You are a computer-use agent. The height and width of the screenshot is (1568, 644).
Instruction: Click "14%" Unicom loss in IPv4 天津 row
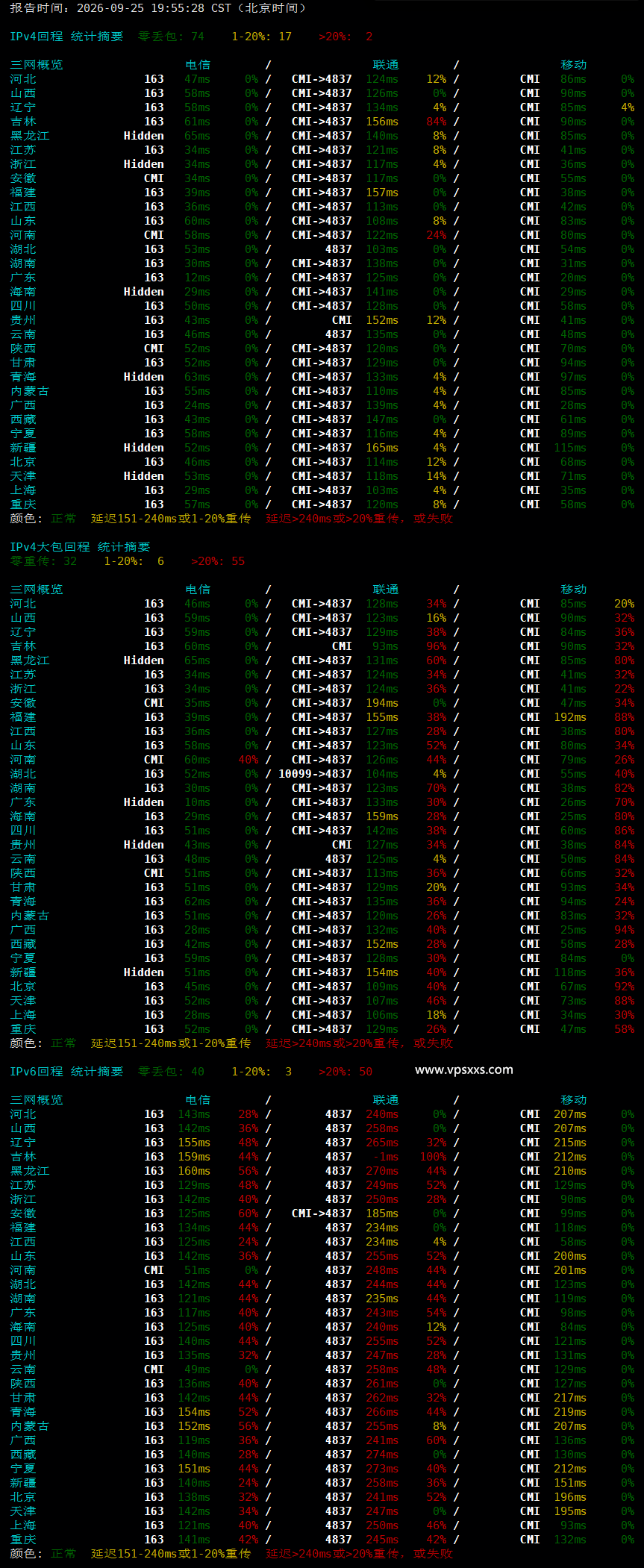(437, 476)
